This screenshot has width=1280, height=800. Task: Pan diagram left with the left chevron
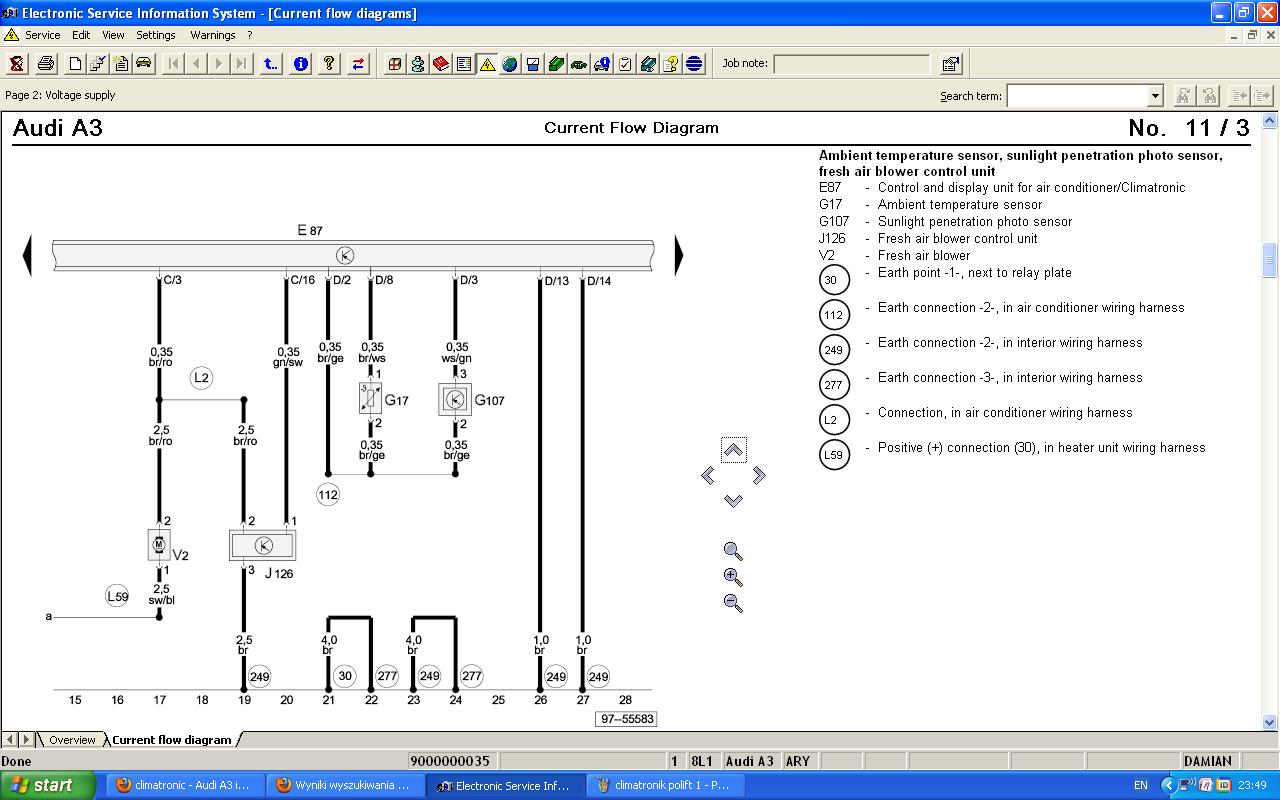pos(708,476)
